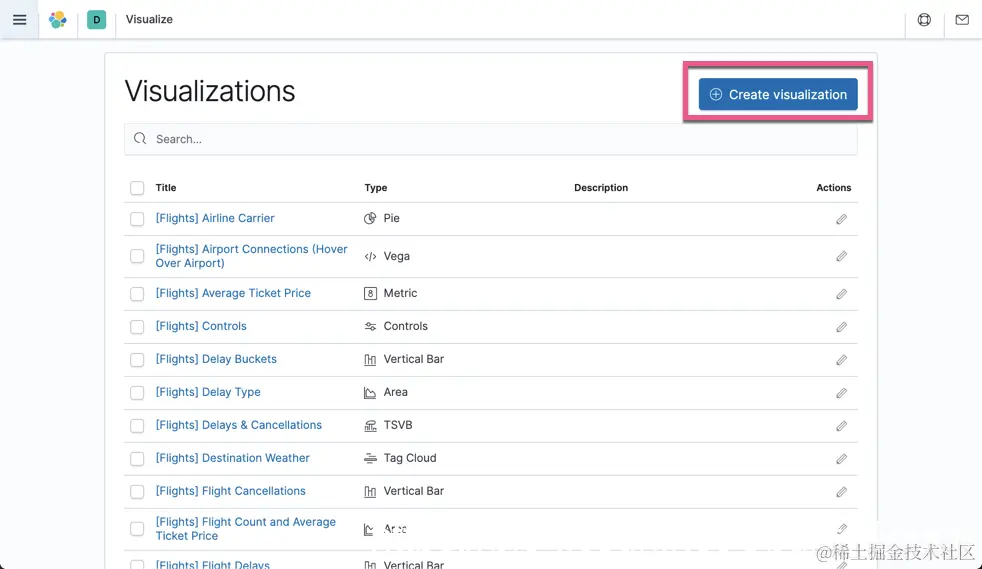Click the Visualizations page heading
The height and width of the screenshot is (569, 982).
(210, 91)
